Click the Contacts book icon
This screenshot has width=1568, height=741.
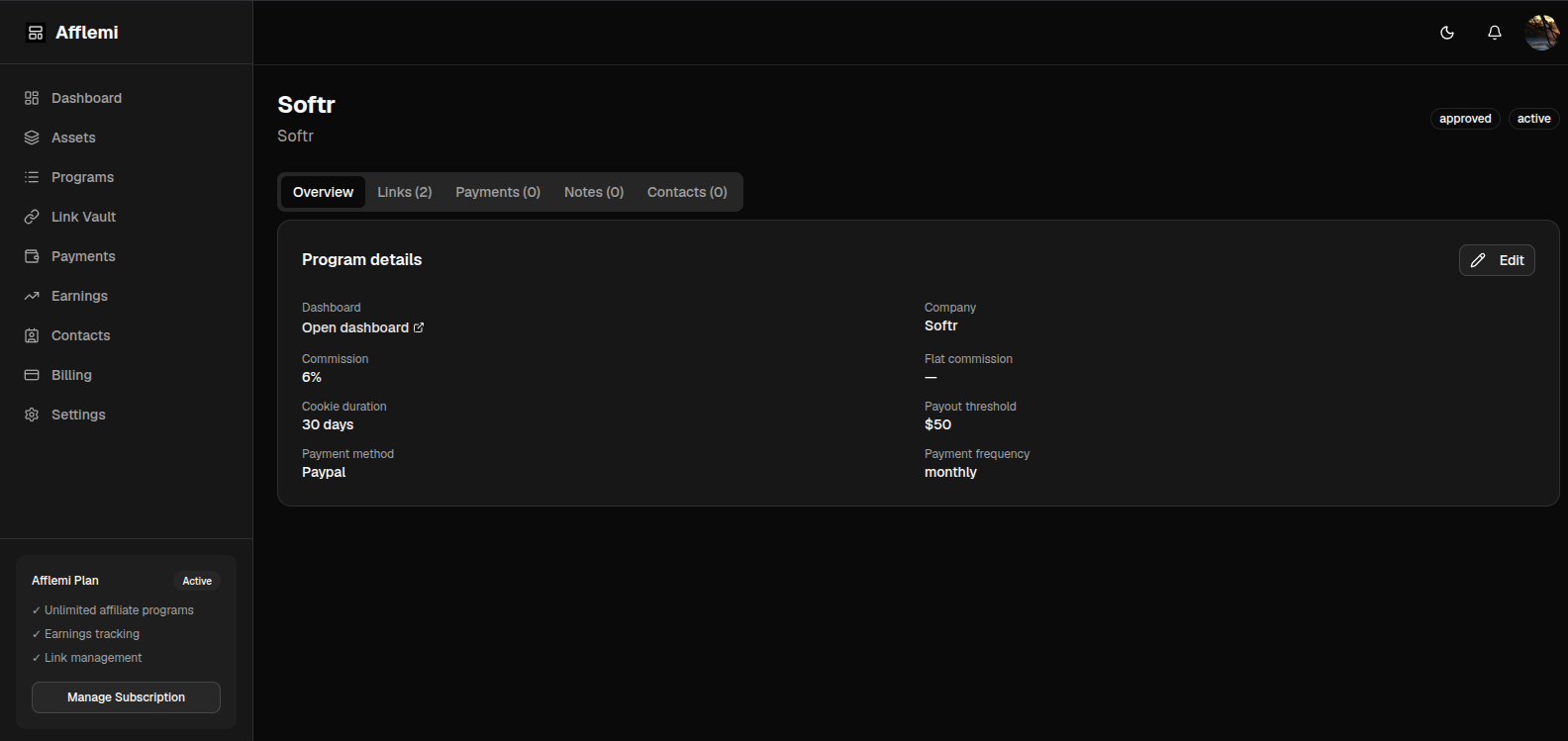click(32, 335)
